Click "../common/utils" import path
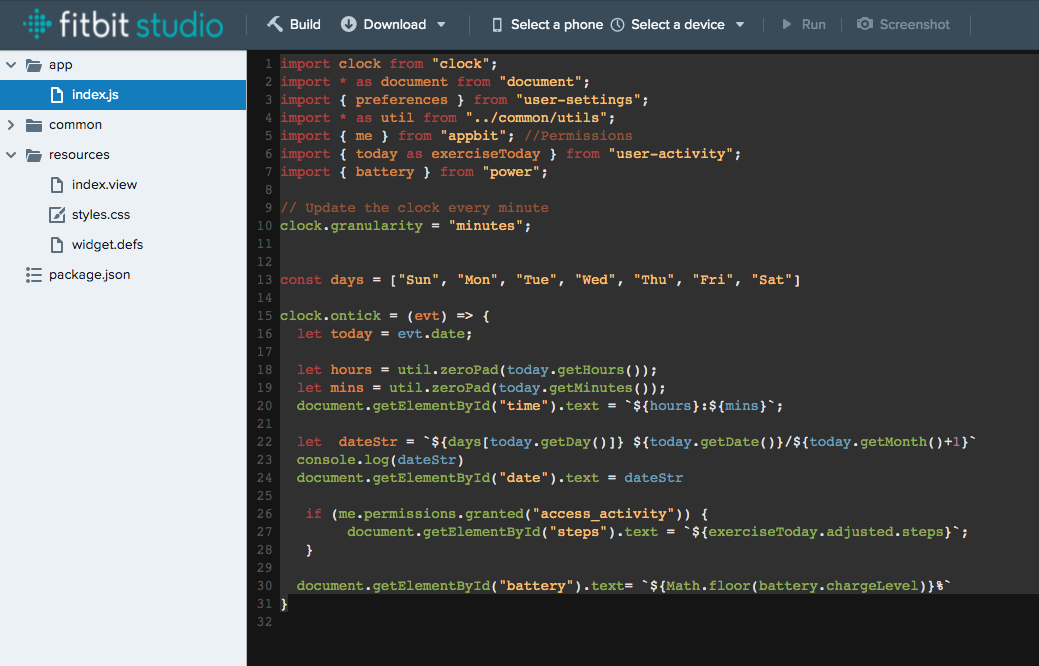The width and height of the screenshot is (1039, 666). pyautogui.click(x=536, y=118)
